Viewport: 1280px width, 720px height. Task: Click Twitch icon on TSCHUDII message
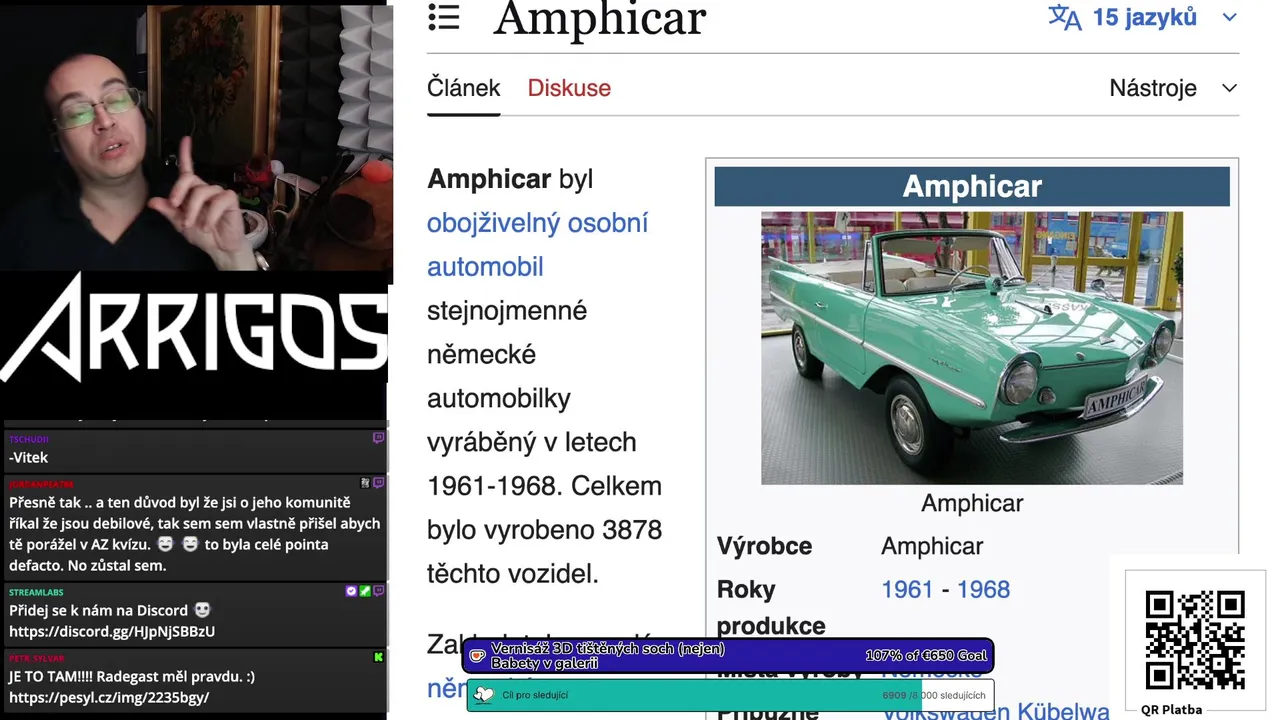click(378, 438)
